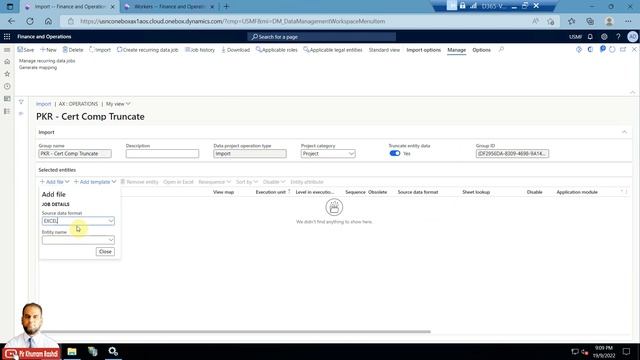Click Entity attribute button
The height and width of the screenshot is (360, 640).
click(x=307, y=182)
